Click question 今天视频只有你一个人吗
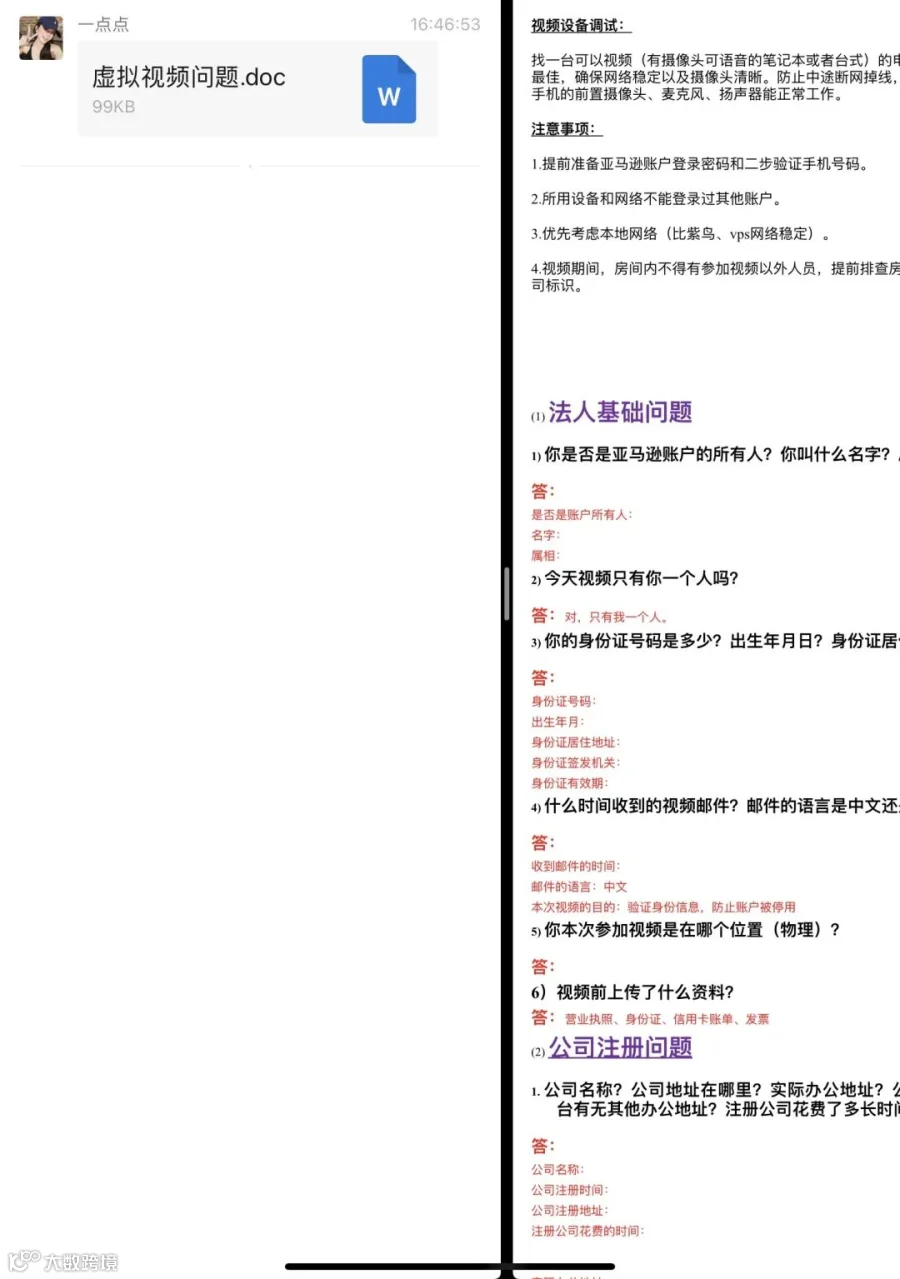The image size is (900, 1279). click(x=635, y=578)
